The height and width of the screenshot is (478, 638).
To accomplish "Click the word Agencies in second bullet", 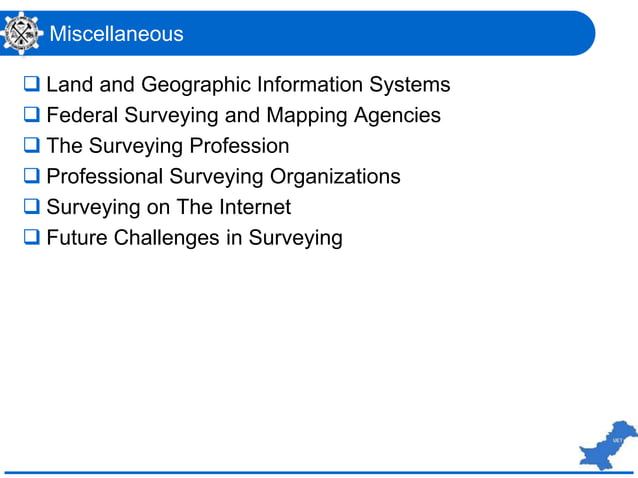I will [397, 116].
